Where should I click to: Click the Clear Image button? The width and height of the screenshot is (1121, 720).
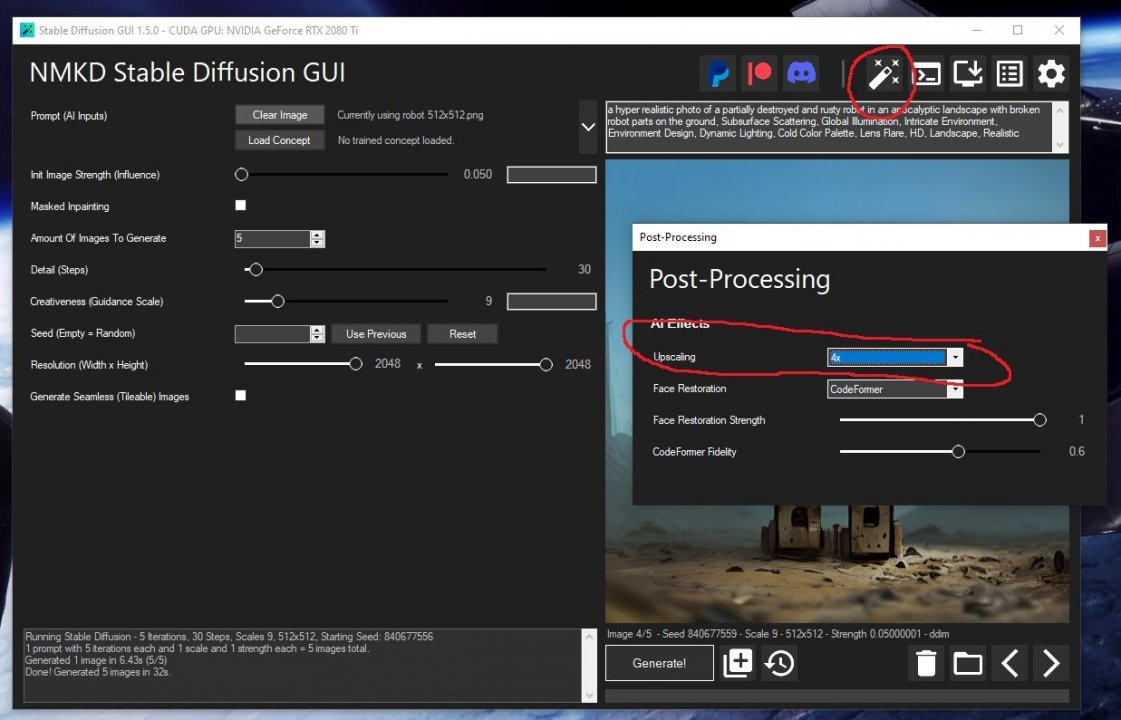coord(279,114)
